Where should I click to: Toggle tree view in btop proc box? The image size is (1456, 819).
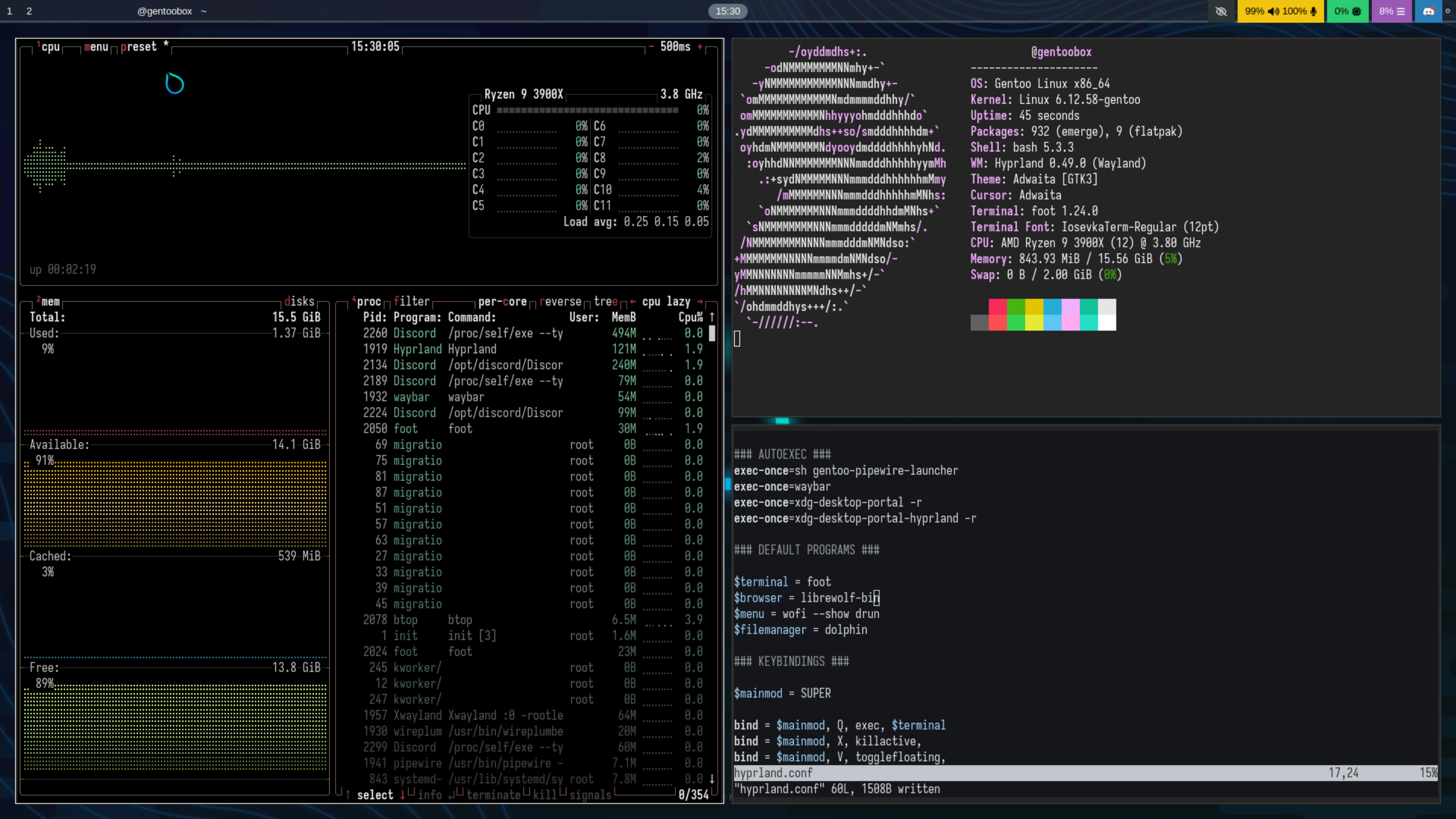coord(606,301)
